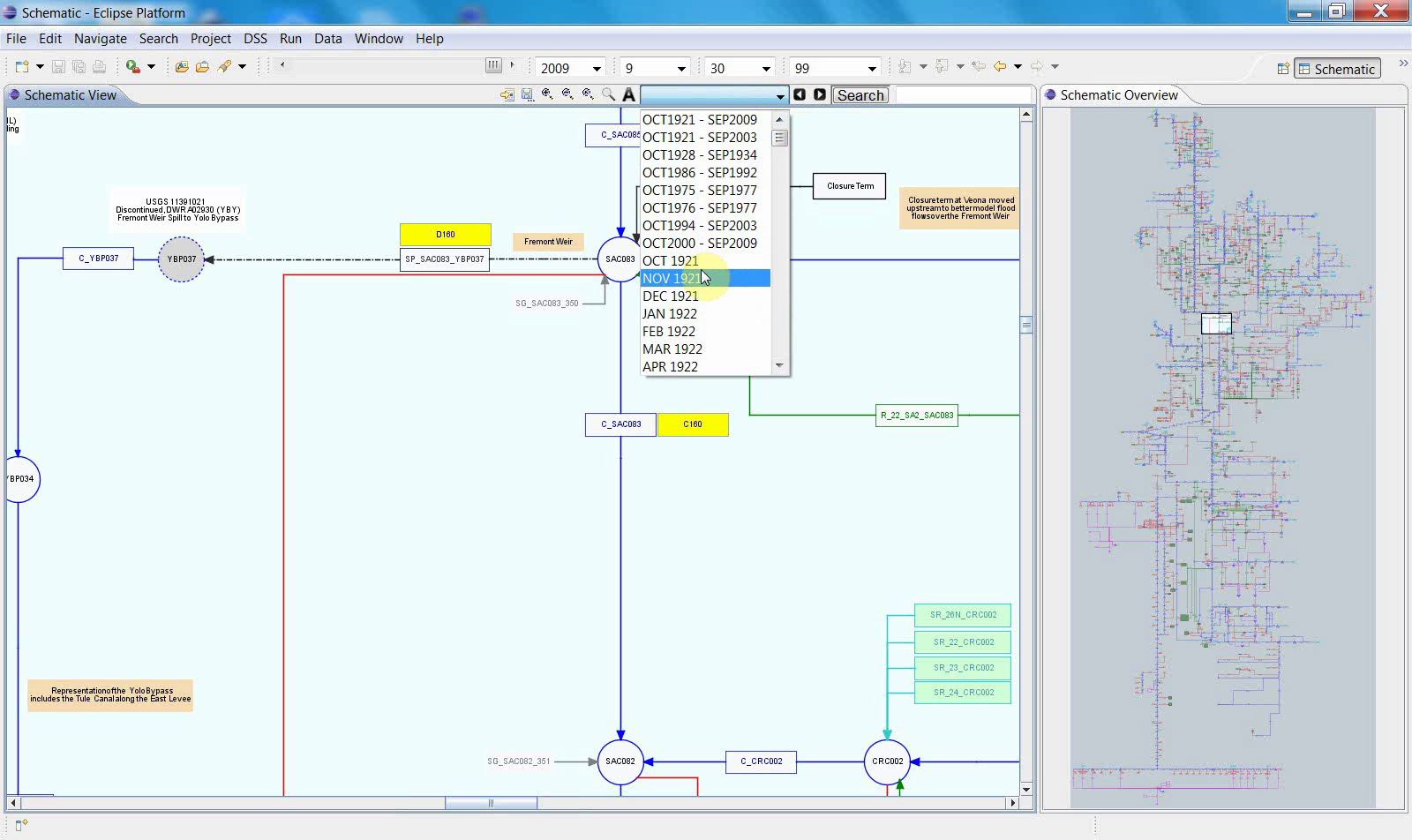Open the Project menu
The width and height of the screenshot is (1412, 840).
pos(211,39)
